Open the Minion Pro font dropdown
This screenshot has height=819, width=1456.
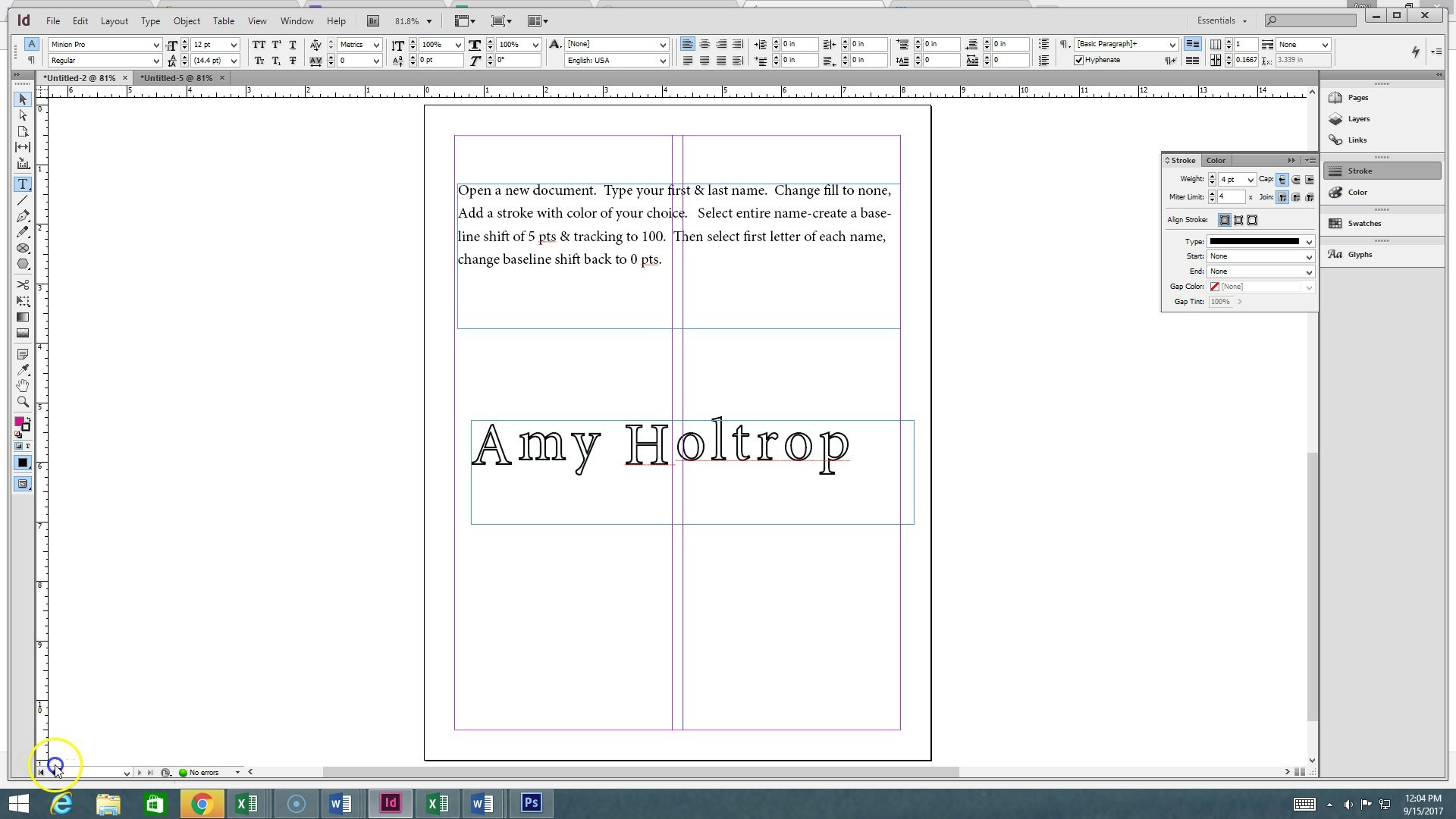[x=156, y=45]
